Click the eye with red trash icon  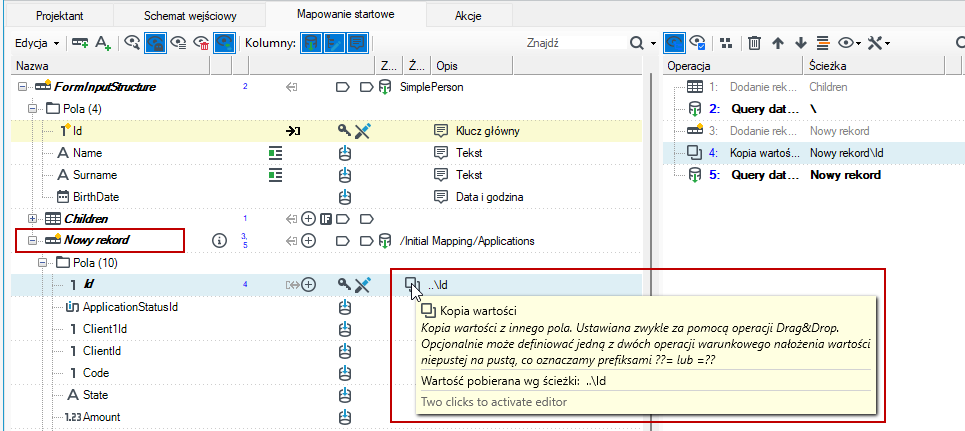click(x=201, y=43)
